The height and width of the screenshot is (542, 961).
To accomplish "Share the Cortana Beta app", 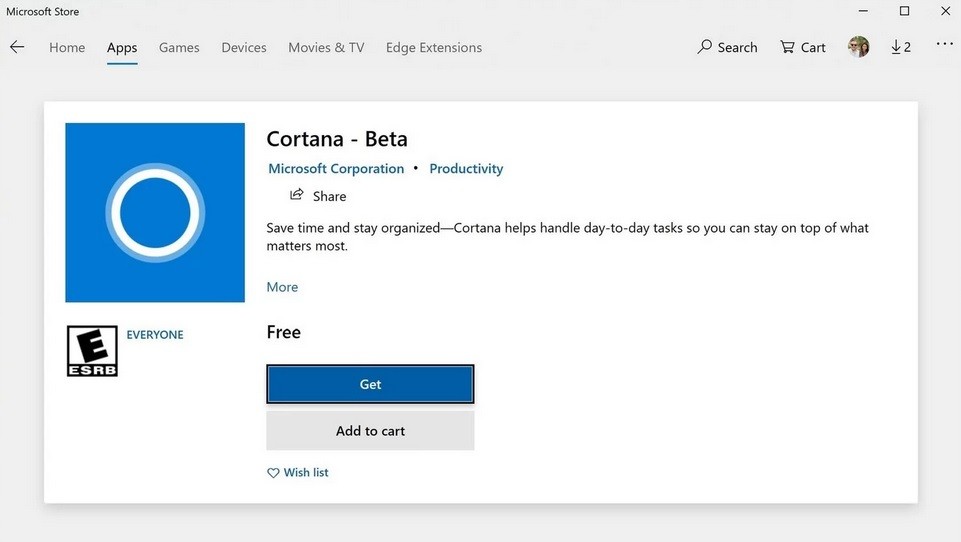I will [x=318, y=196].
